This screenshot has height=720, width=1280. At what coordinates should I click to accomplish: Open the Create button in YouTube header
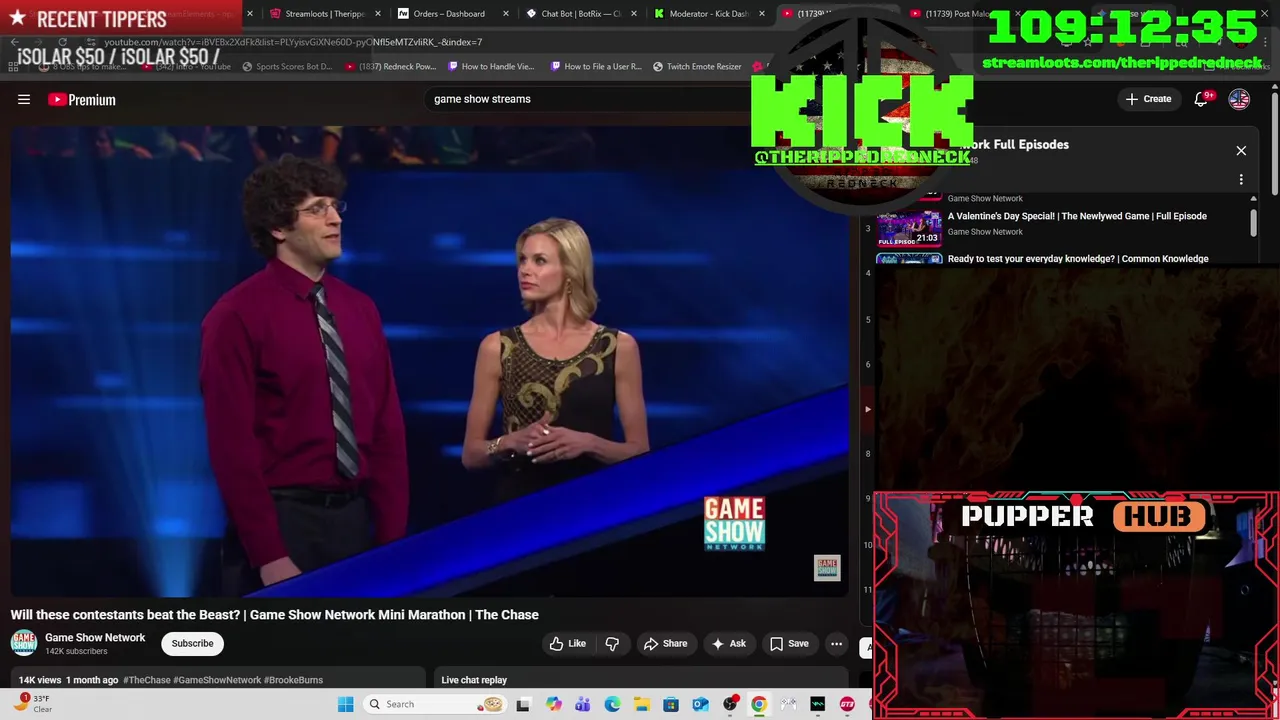pos(1148,99)
